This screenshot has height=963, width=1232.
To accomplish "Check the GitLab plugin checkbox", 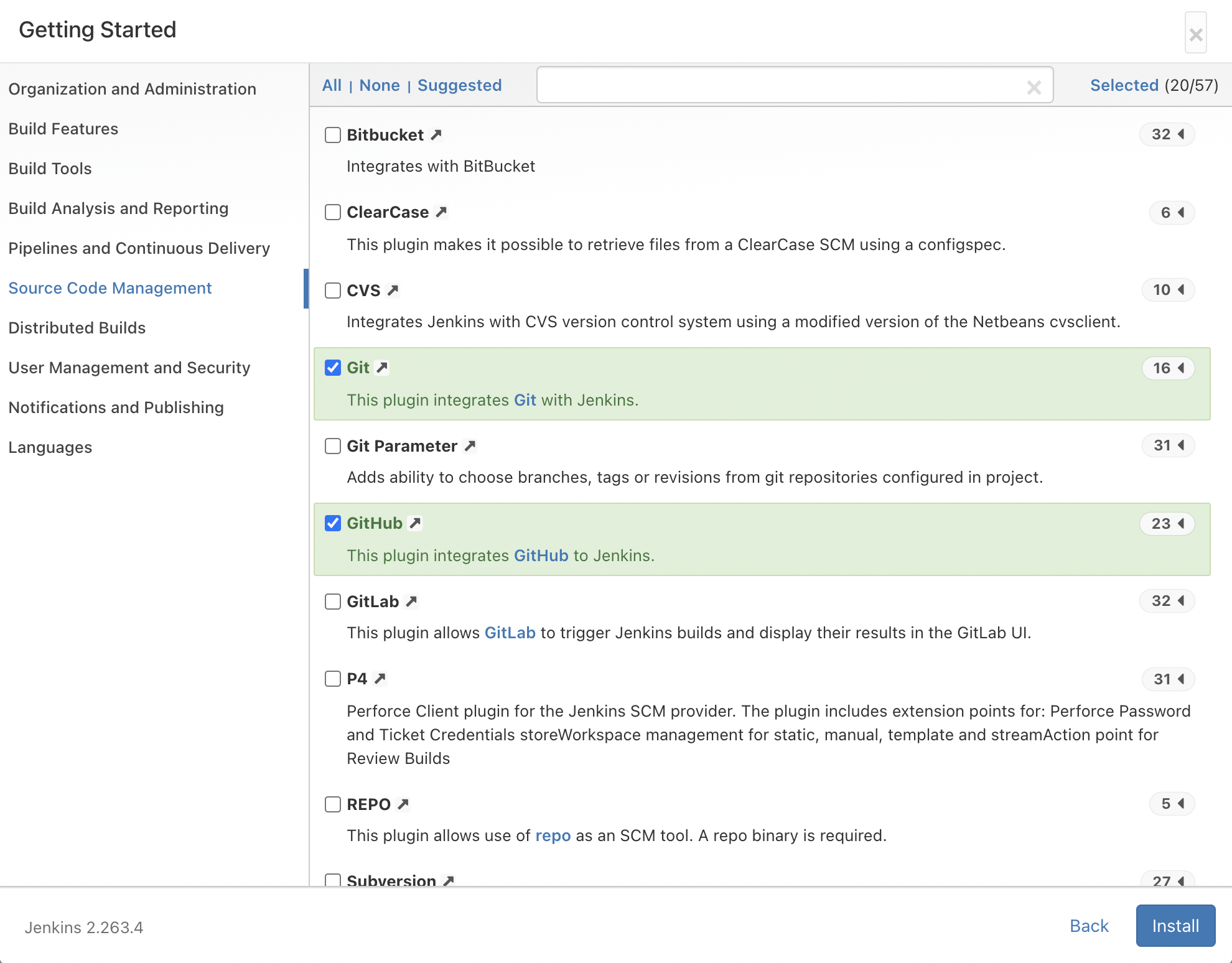I will click(x=333, y=602).
